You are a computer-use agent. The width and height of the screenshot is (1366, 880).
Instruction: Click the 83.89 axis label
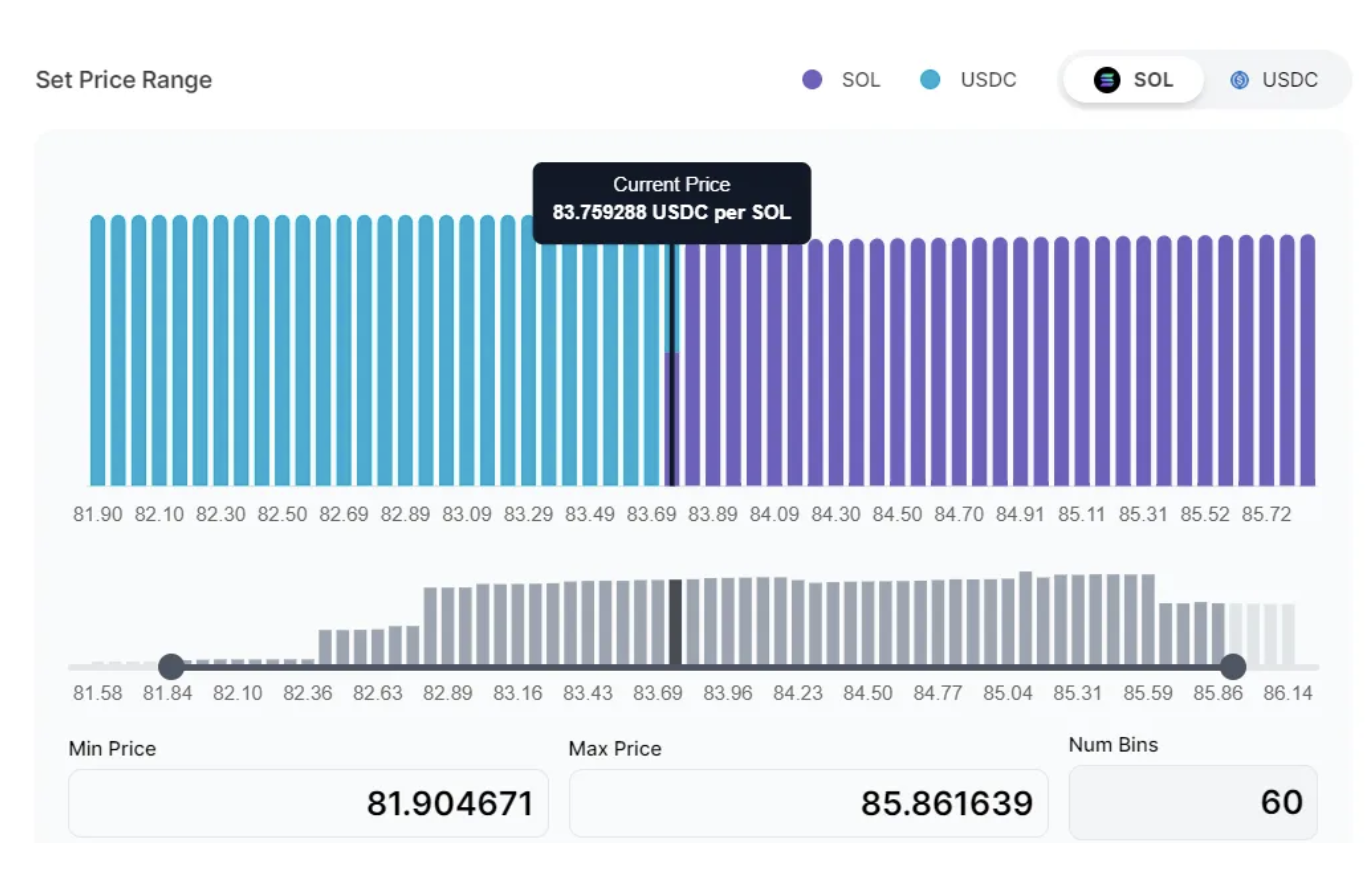[x=712, y=515]
